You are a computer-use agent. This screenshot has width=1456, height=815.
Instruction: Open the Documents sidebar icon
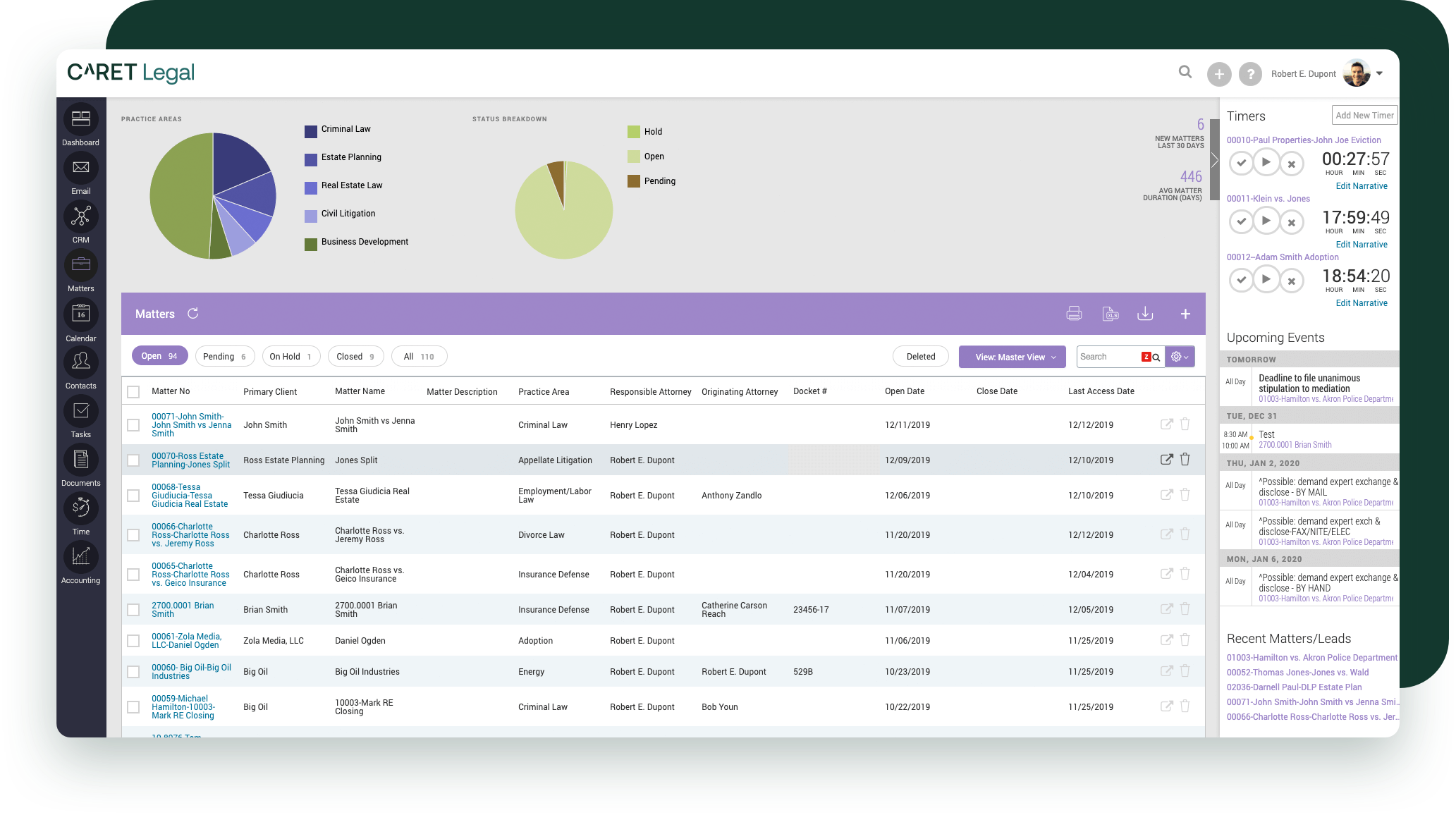coord(81,460)
